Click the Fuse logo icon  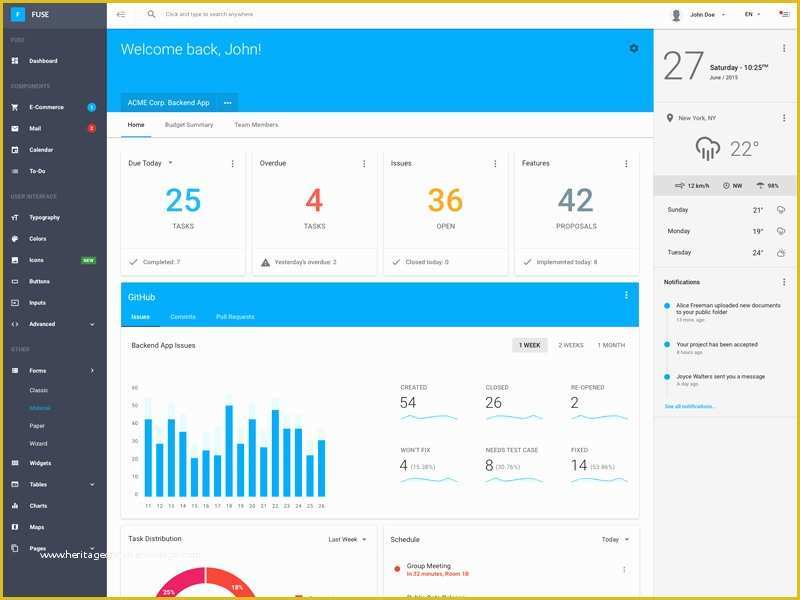click(x=17, y=14)
